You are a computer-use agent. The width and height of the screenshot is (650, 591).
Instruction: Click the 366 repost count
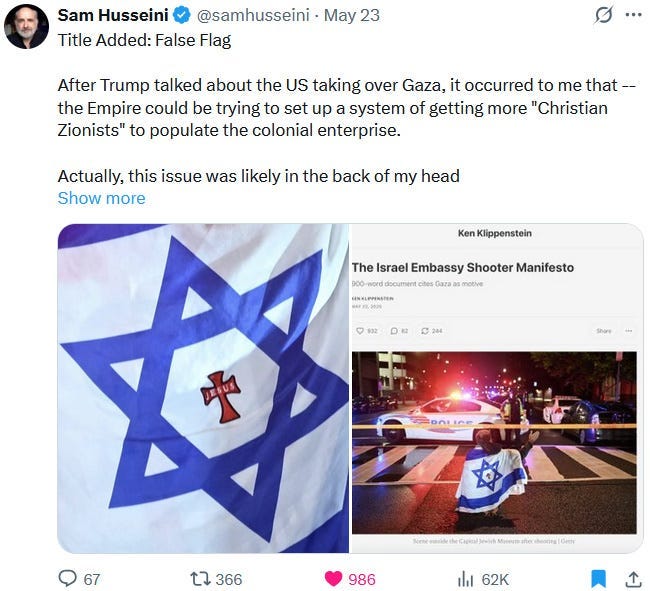(x=229, y=579)
